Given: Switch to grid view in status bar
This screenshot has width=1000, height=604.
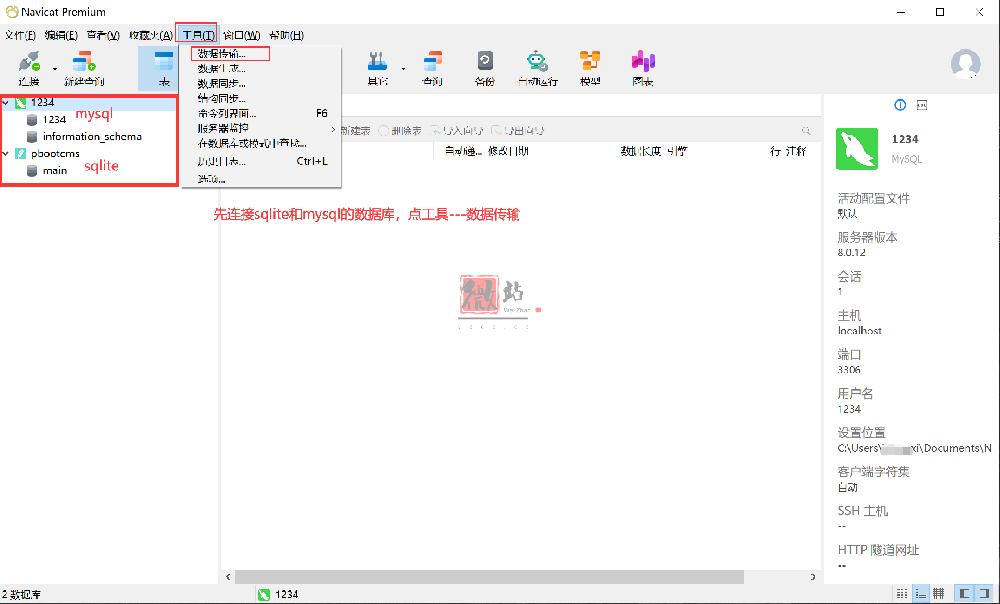Looking at the screenshot, I should point(901,594).
